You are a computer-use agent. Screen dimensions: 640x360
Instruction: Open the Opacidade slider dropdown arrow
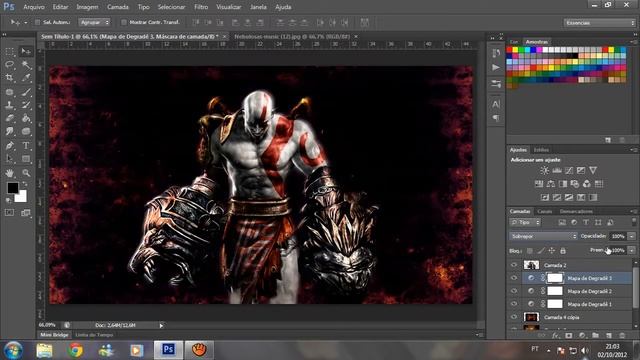point(632,236)
